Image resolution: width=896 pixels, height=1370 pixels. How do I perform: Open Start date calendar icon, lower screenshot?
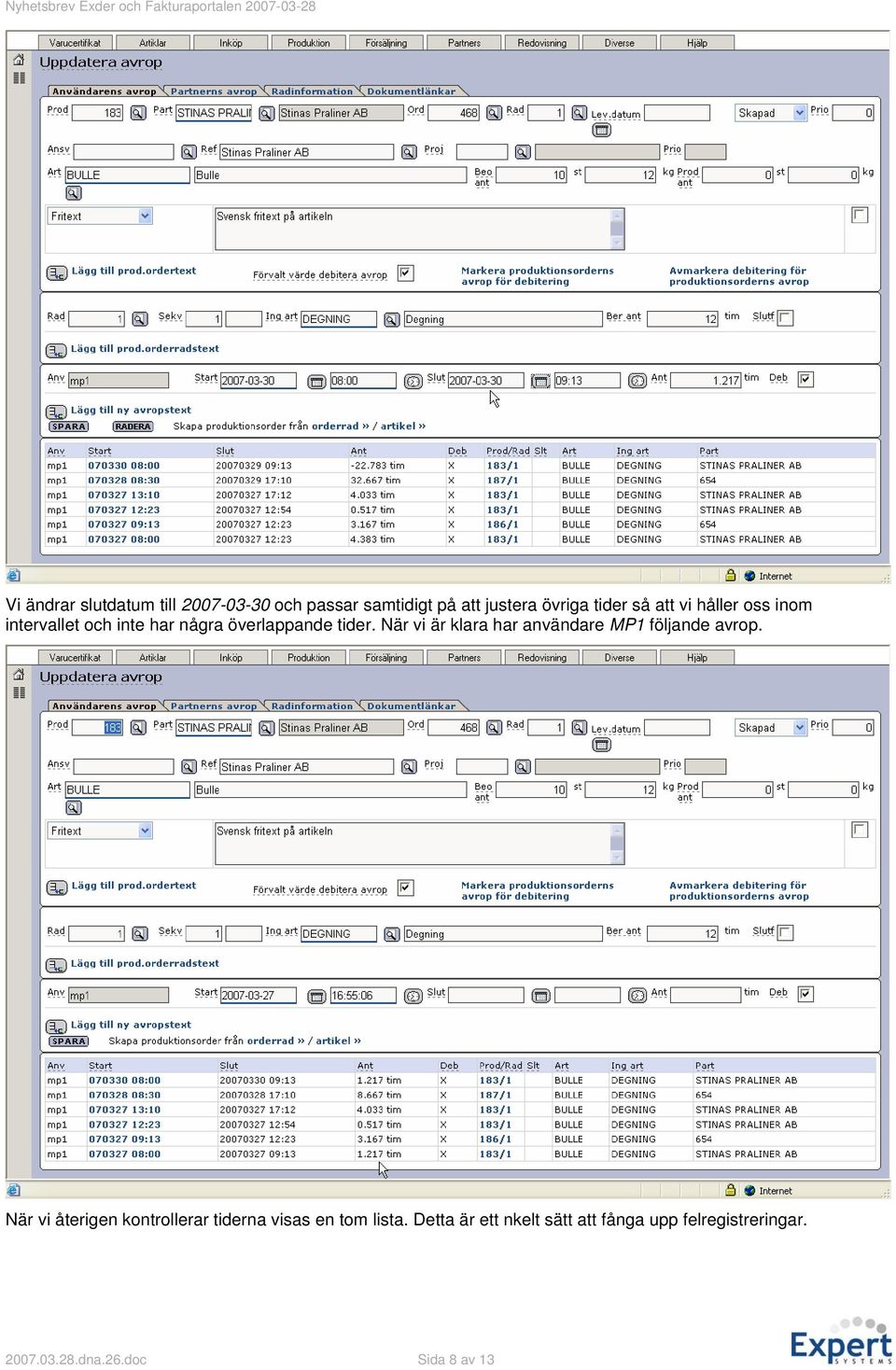pyautogui.click(x=316, y=996)
